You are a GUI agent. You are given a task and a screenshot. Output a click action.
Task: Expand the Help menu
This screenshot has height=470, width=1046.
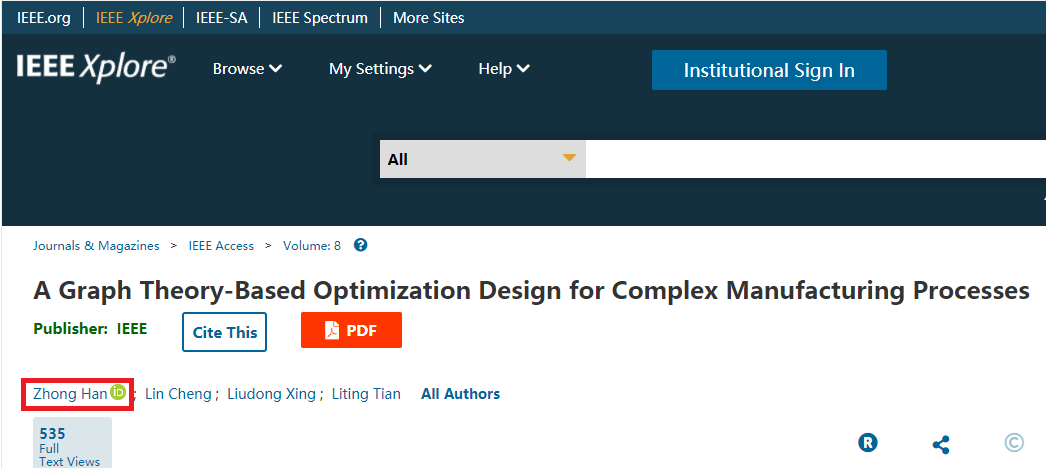point(504,69)
